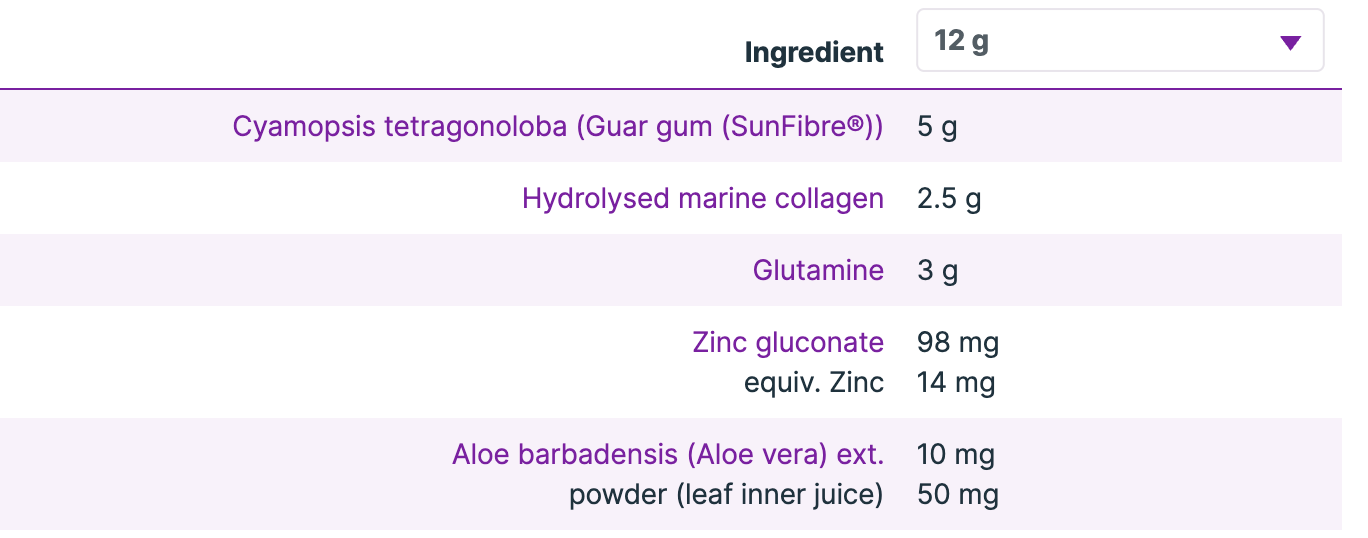Select the 3 g Glutamine amount
1368x538 pixels.
pyautogui.click(x=937, y=270)
